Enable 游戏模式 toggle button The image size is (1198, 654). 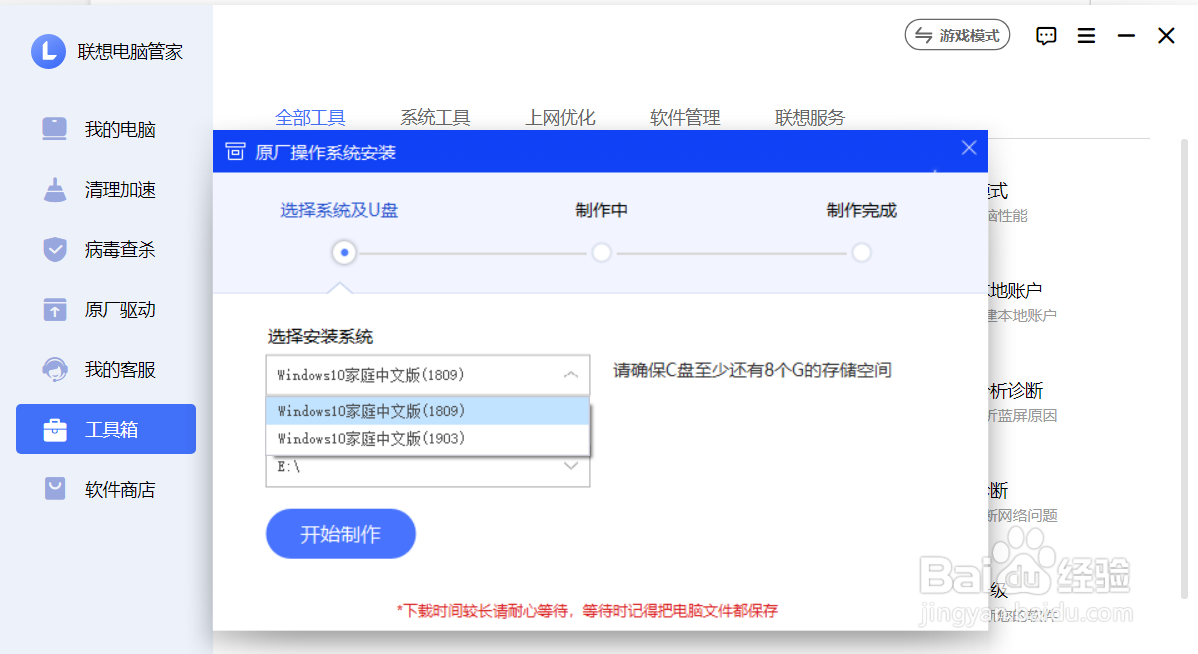click(x=957, y=35)
